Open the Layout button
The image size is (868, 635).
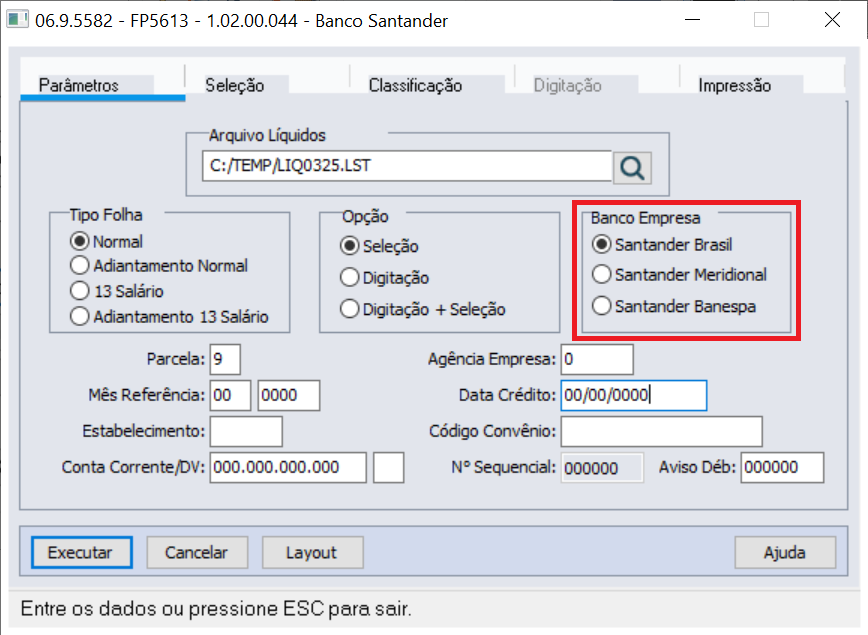click(x=312, y=552)
